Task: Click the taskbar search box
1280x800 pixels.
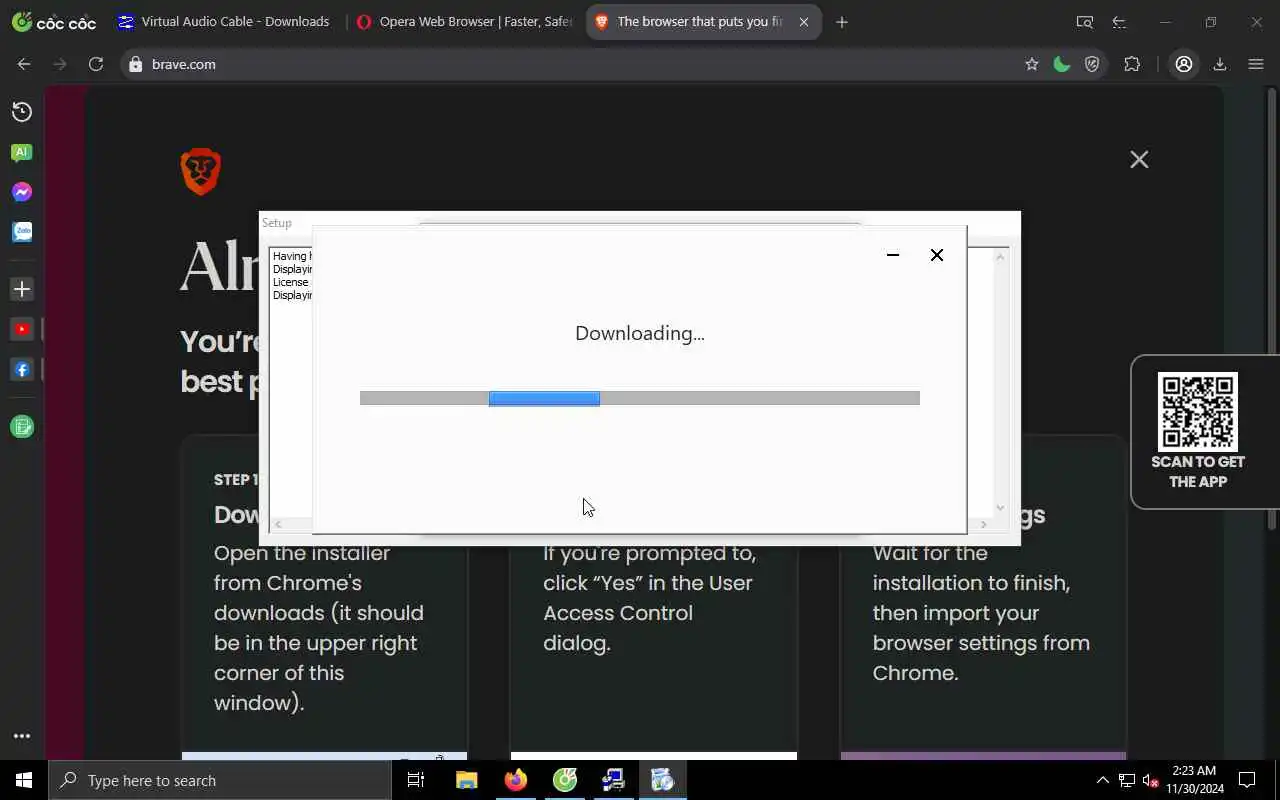Action: point(220,780)
